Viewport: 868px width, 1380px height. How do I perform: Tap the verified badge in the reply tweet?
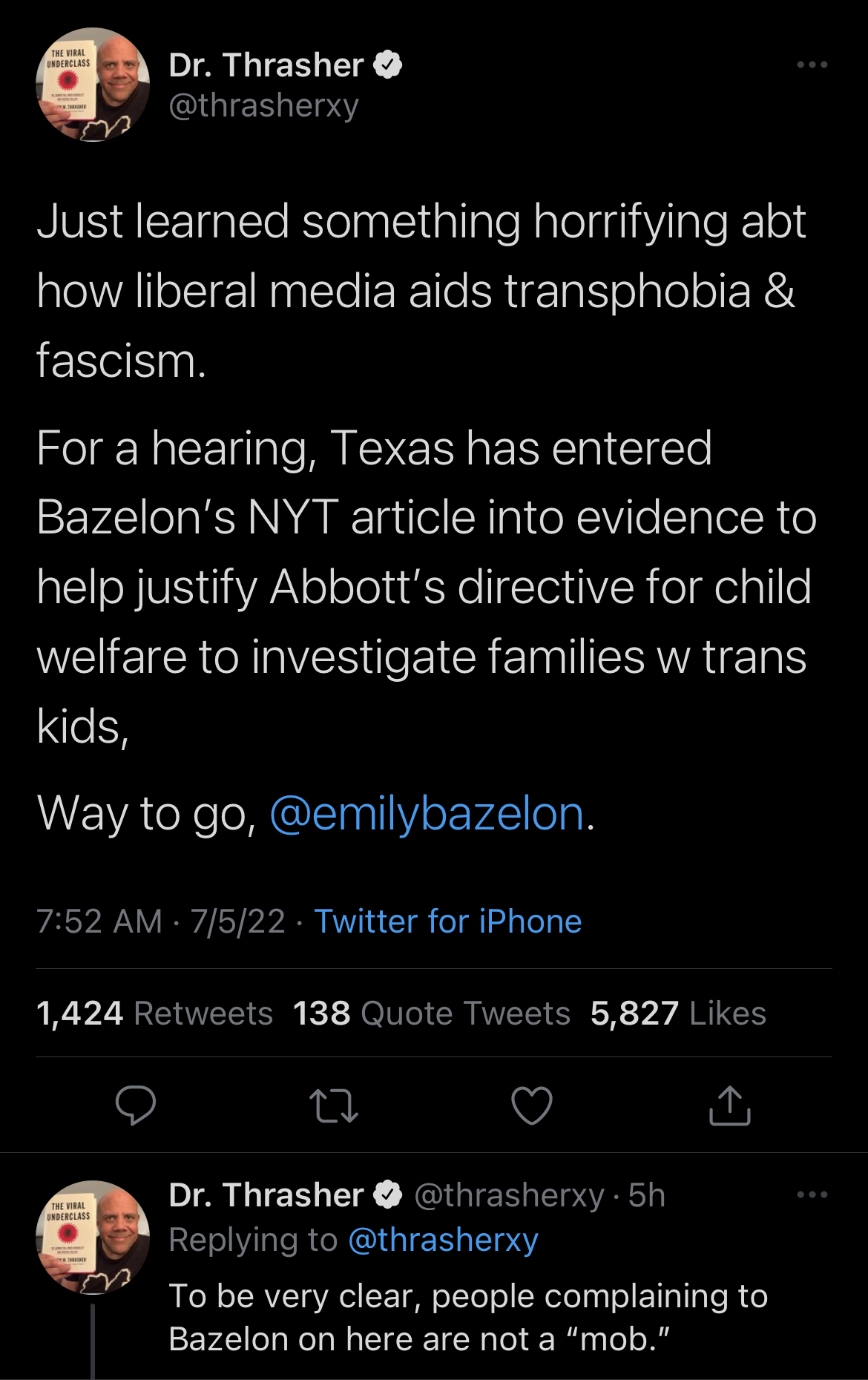pos(387,1195)
